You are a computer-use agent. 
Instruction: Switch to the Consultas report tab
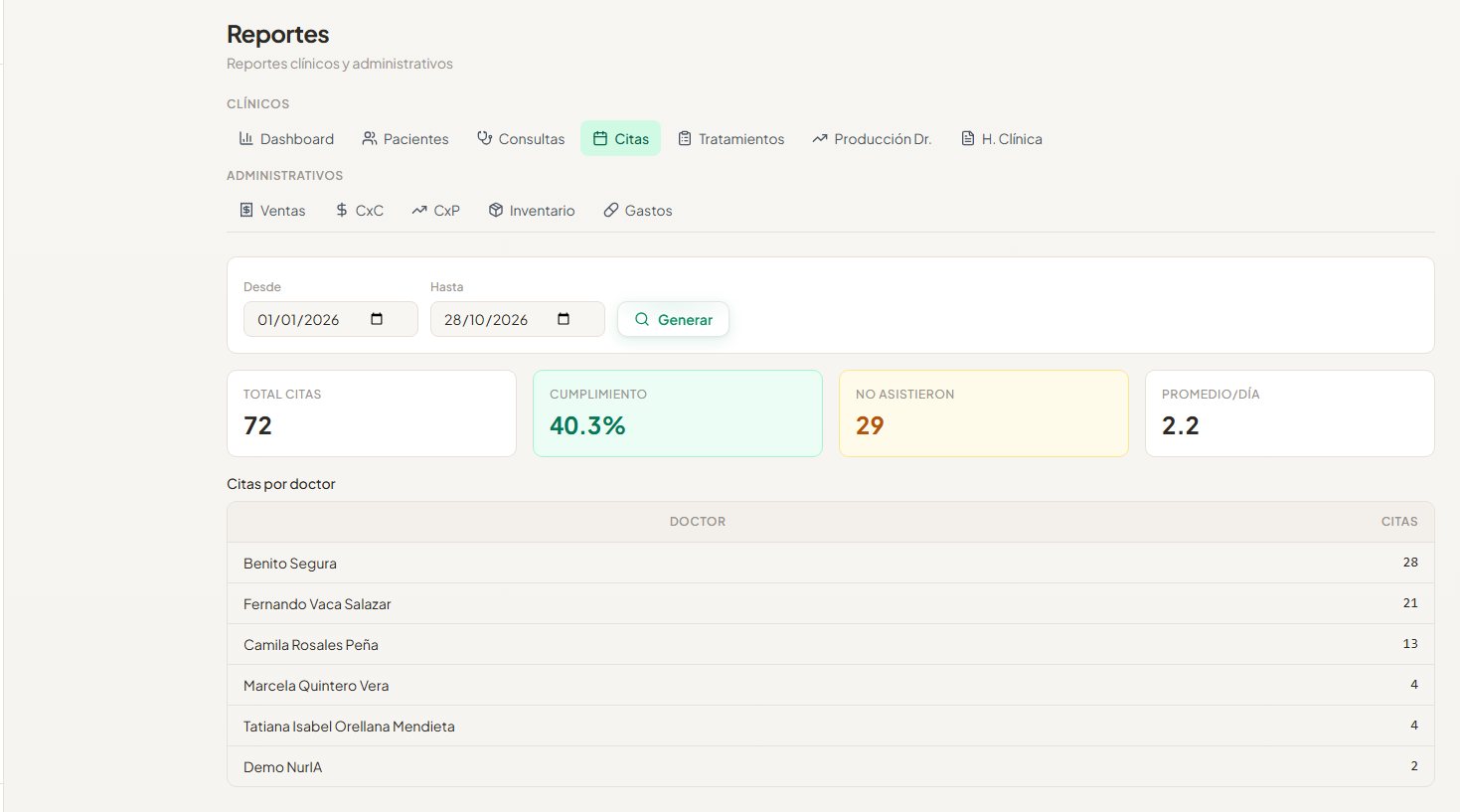(x=521, y=139)
